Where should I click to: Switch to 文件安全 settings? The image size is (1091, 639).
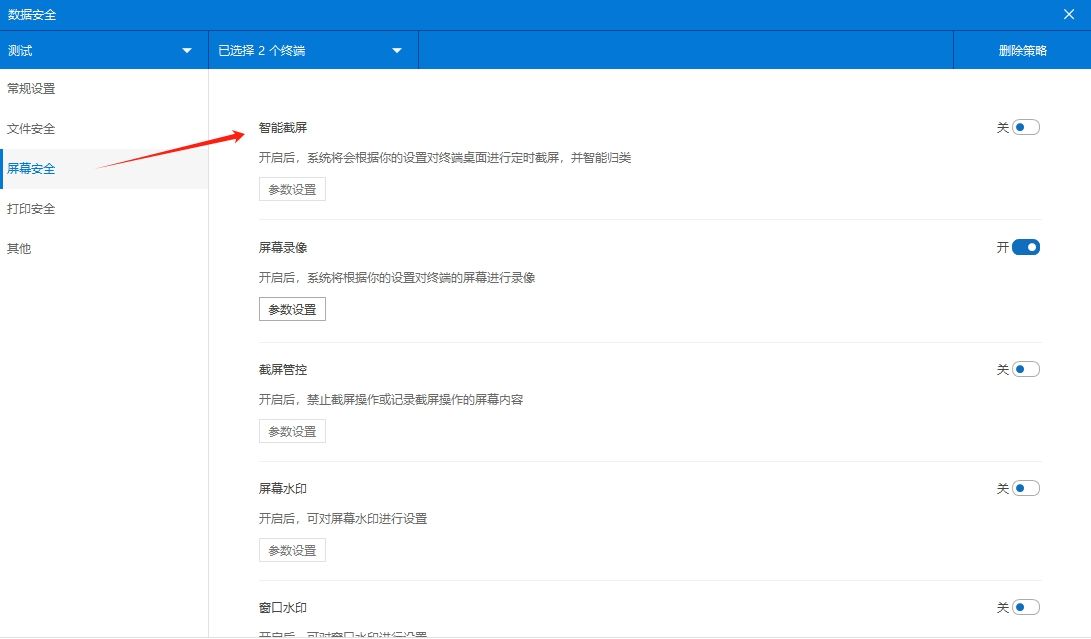tap(104, 129)
